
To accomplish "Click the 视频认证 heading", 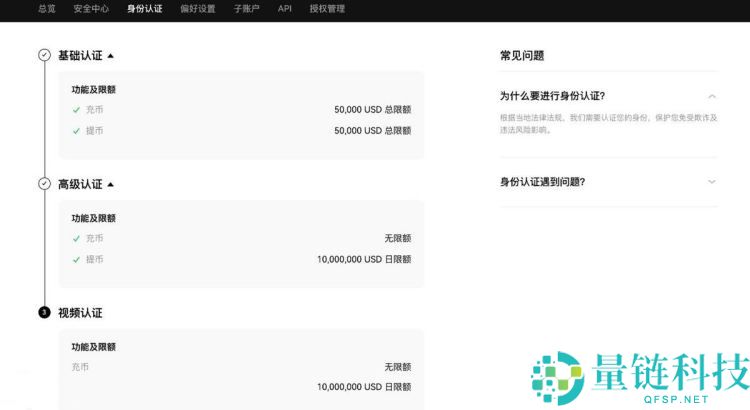I will pyautogui.click(x=80, y=313).
